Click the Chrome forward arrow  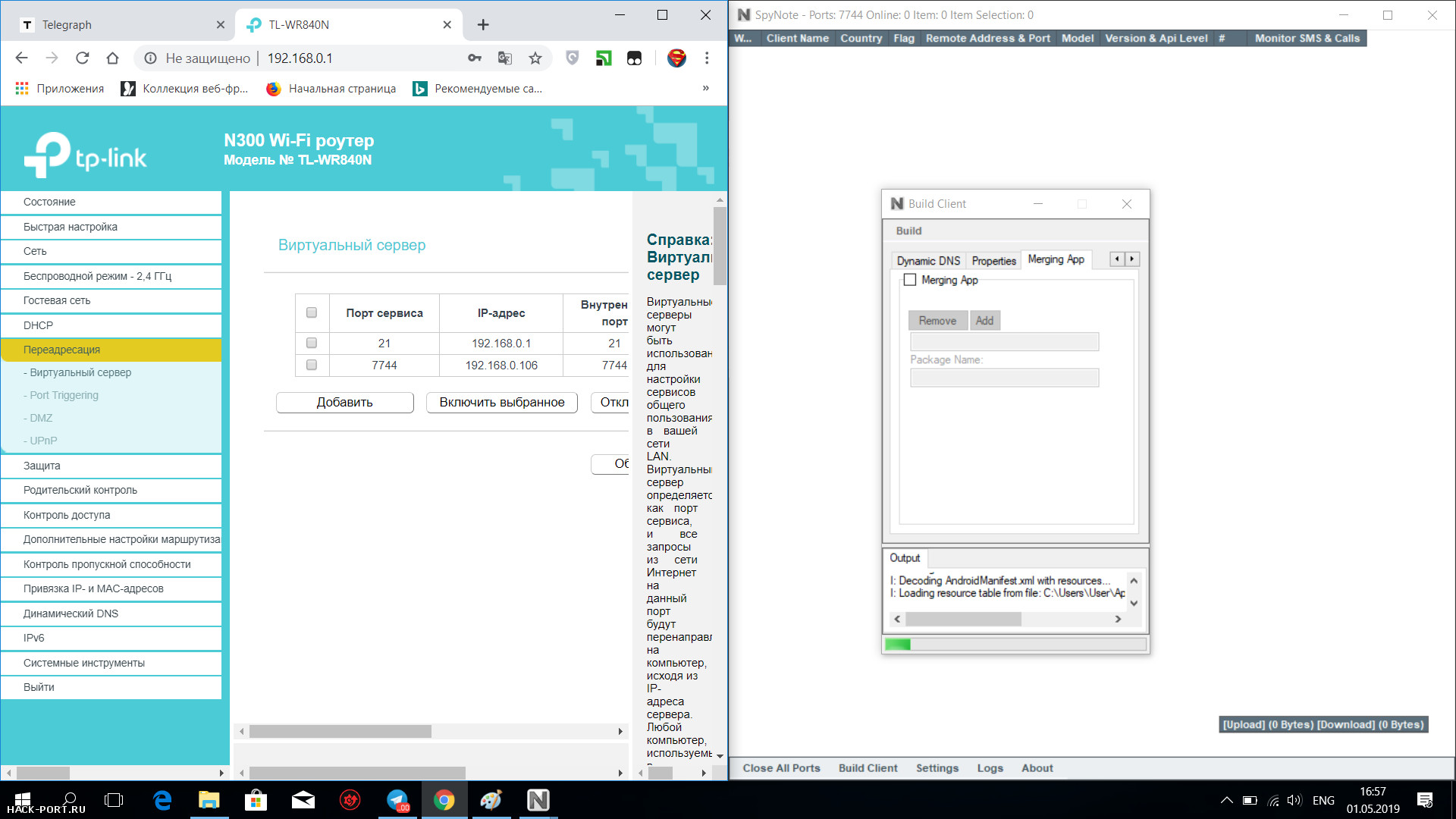coord(52,58)
